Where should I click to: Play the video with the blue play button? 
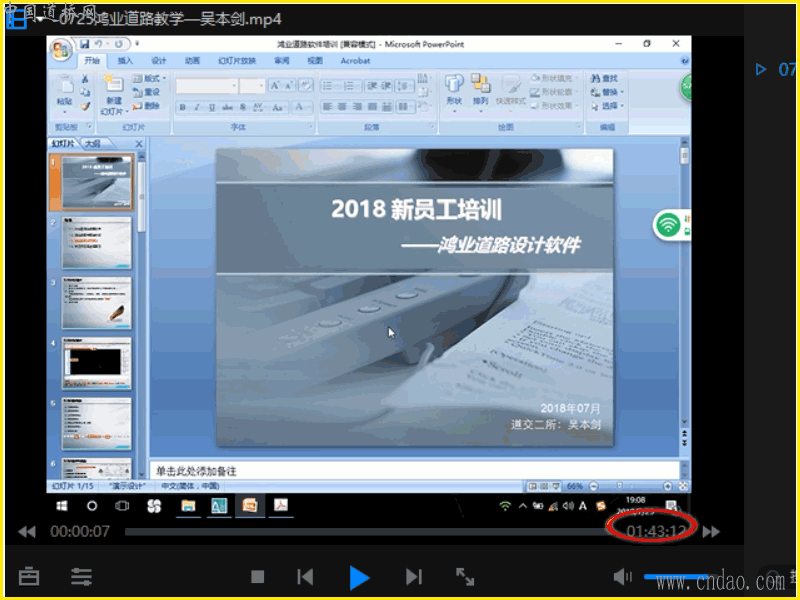(360, 578)
